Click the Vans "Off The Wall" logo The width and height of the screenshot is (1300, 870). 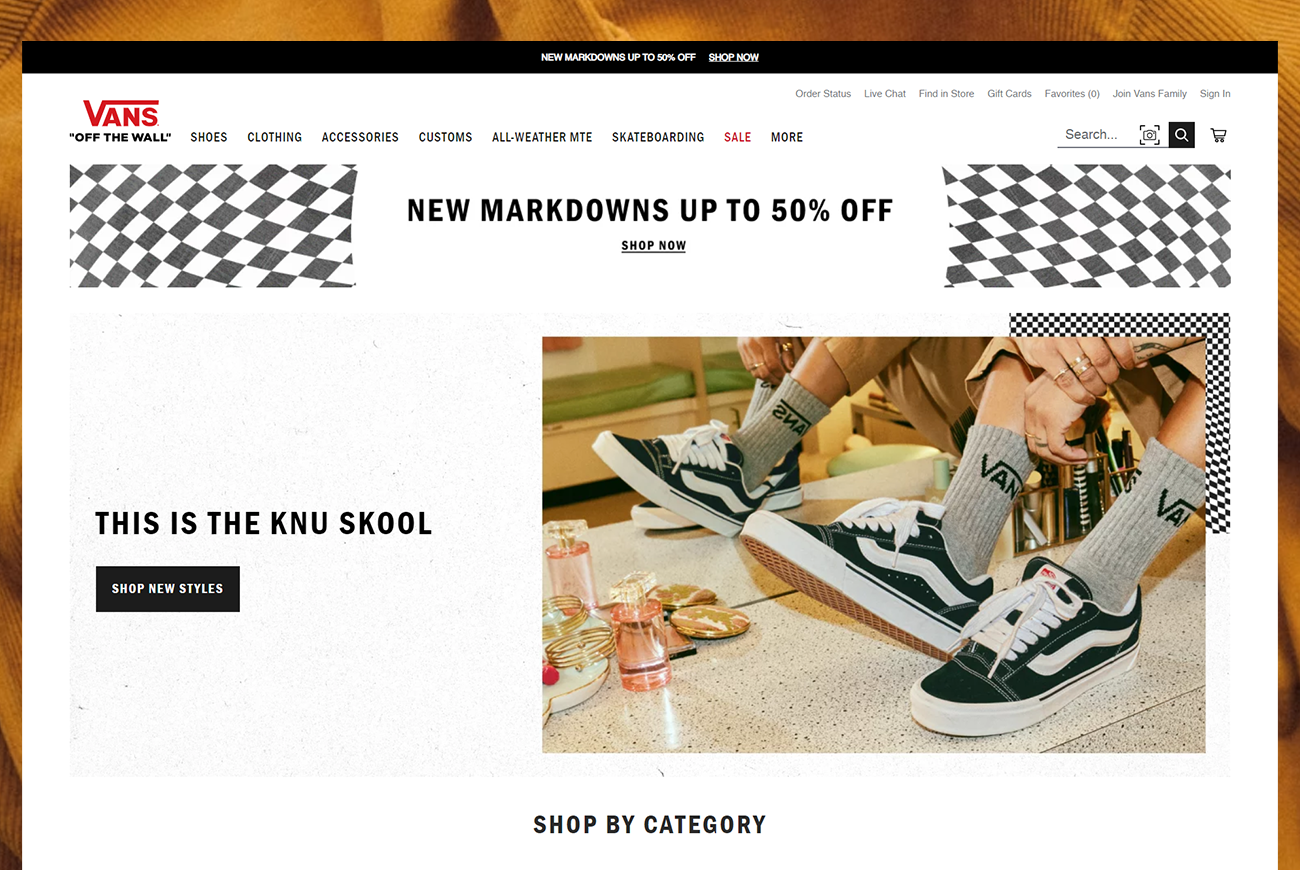(x=120, y=121)
